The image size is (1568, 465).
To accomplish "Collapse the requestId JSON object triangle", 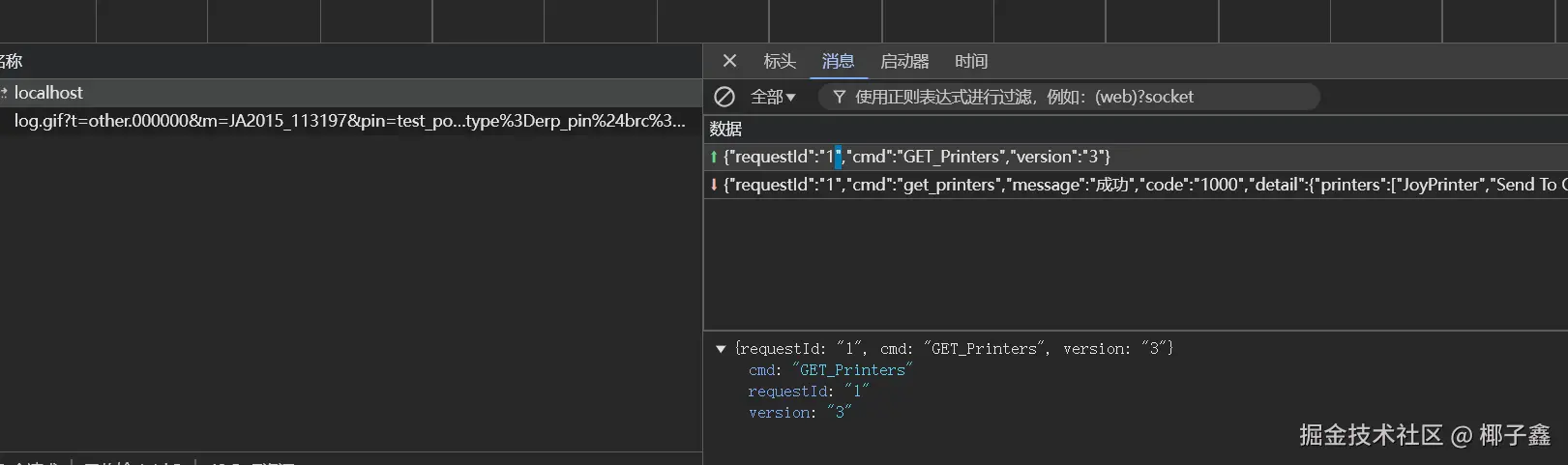I will (721, 349).
